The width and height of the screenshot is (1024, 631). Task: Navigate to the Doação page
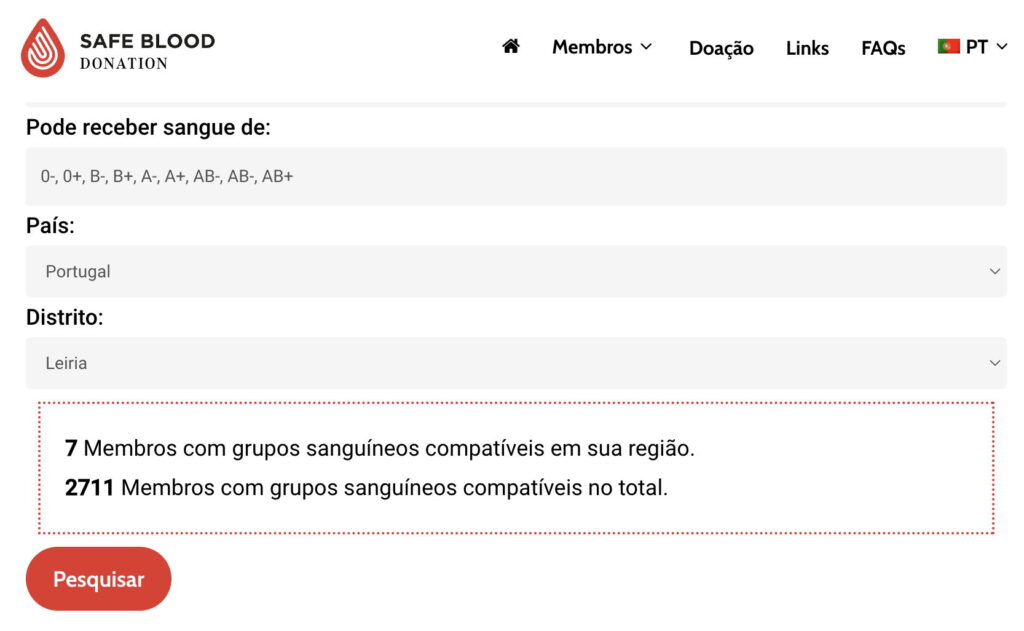click(x=721, y=48)
